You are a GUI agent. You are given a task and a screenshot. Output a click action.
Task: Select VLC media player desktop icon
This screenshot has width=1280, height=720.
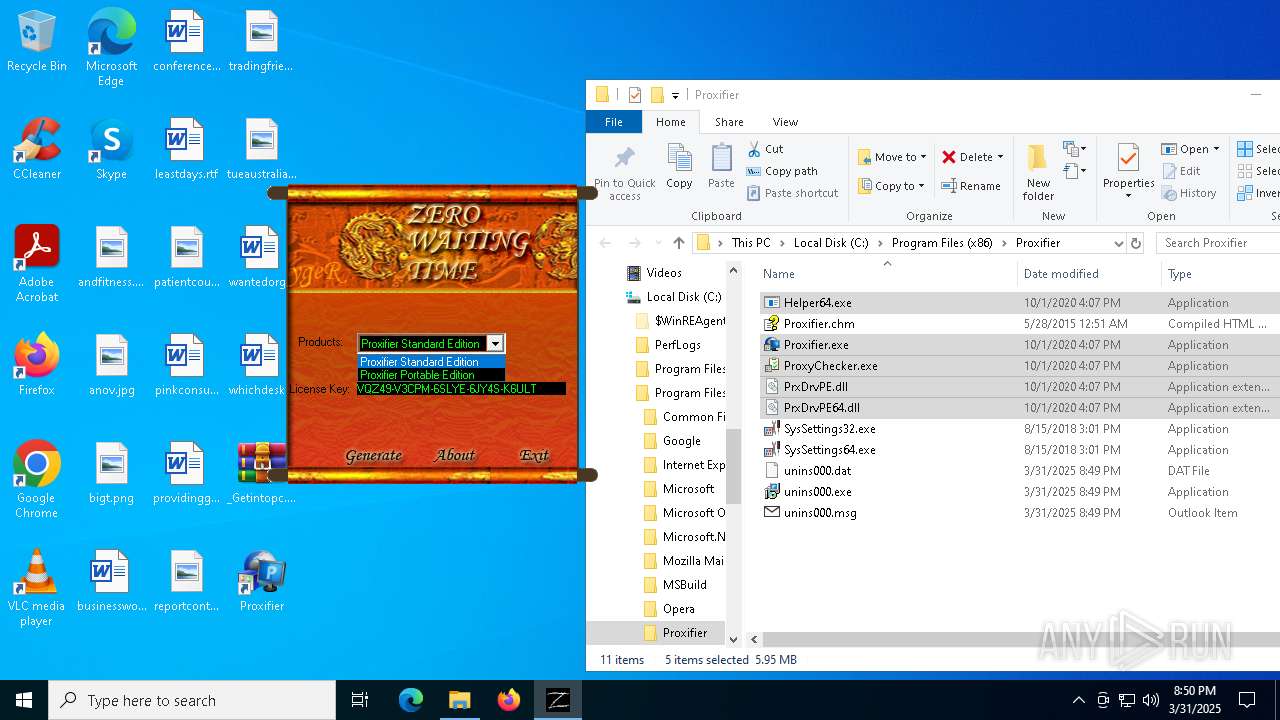[x=37, y=588]
